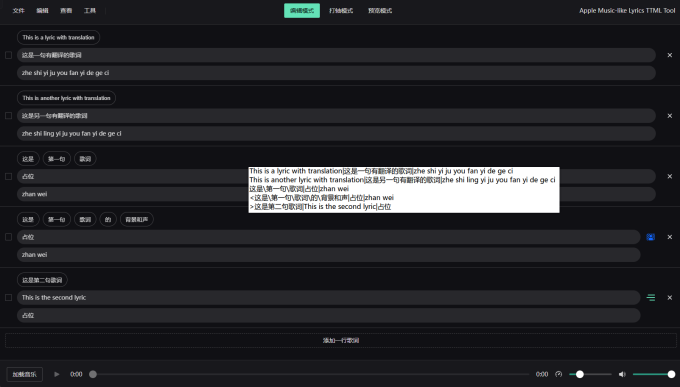Remove the three-word 这是 第一句 歌词 line
680x387 pixels.
click(670, 177)
